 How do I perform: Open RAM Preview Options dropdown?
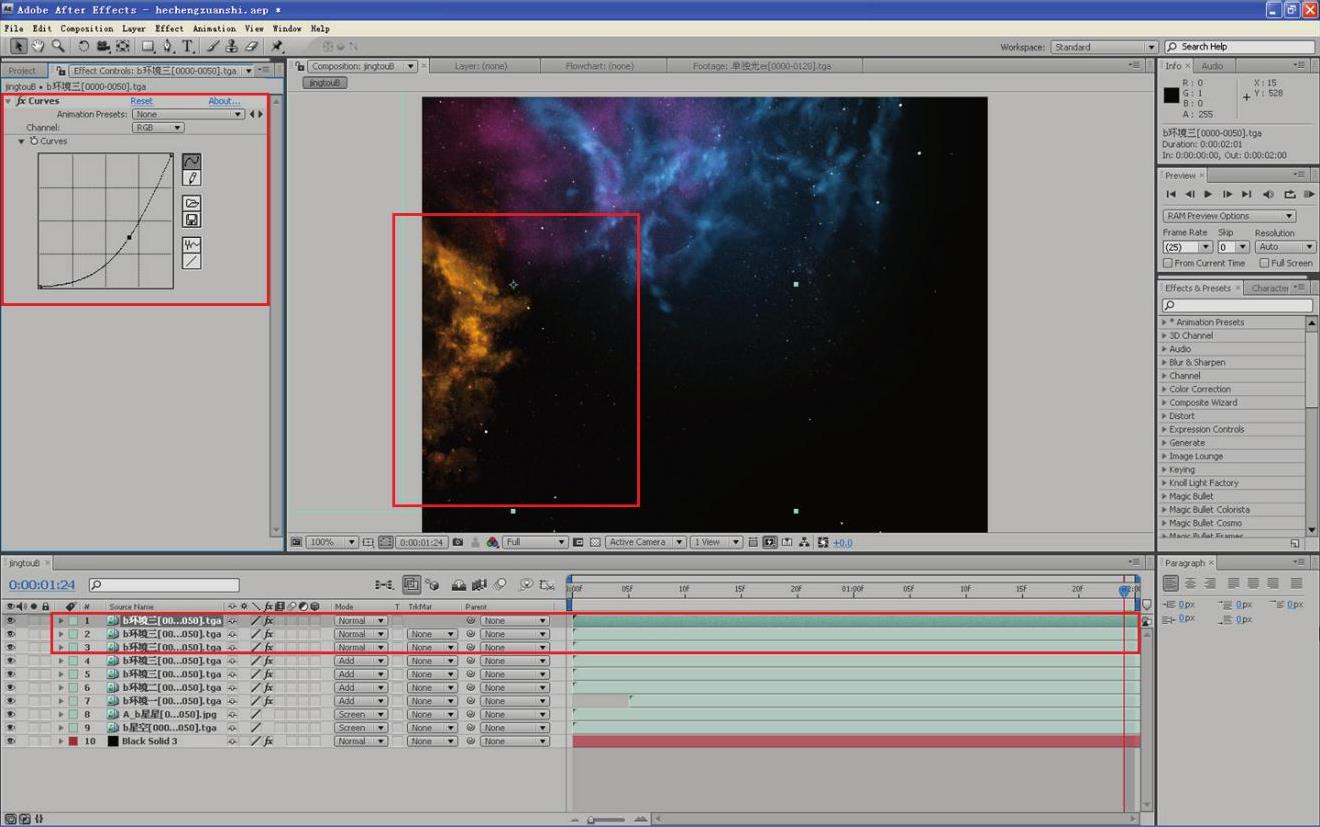tap(1229, 216)
